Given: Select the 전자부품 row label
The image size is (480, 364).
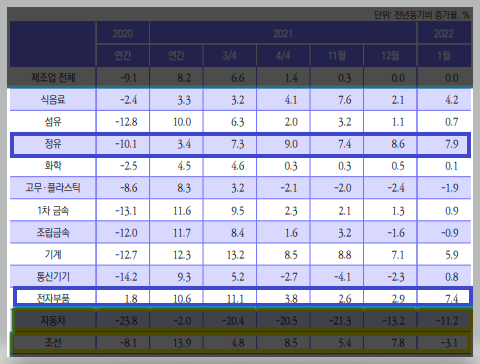Looking at the screenshot, I should [53, 298].
